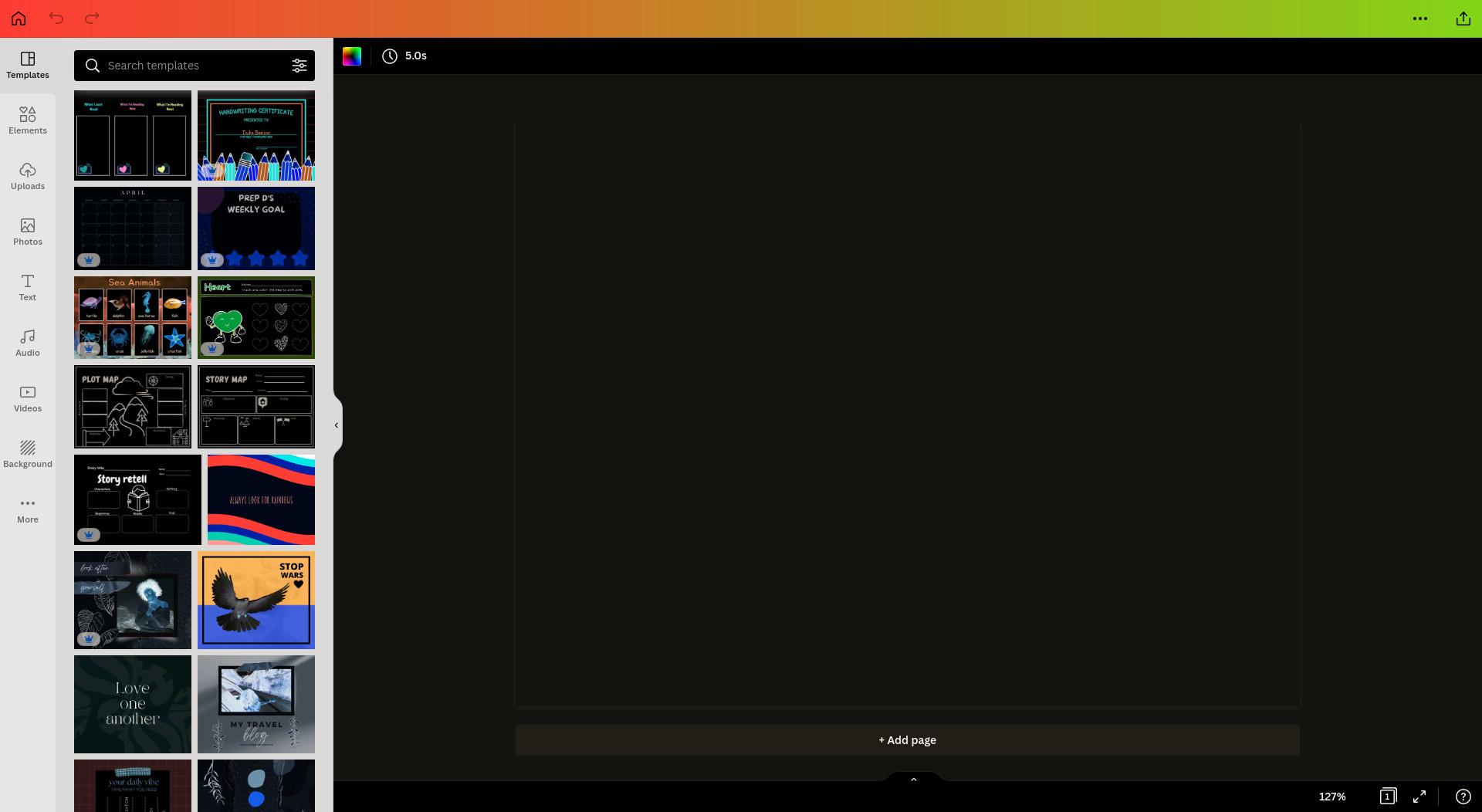
Task: Go to the Home icon
Action: (x=19, y=19)
